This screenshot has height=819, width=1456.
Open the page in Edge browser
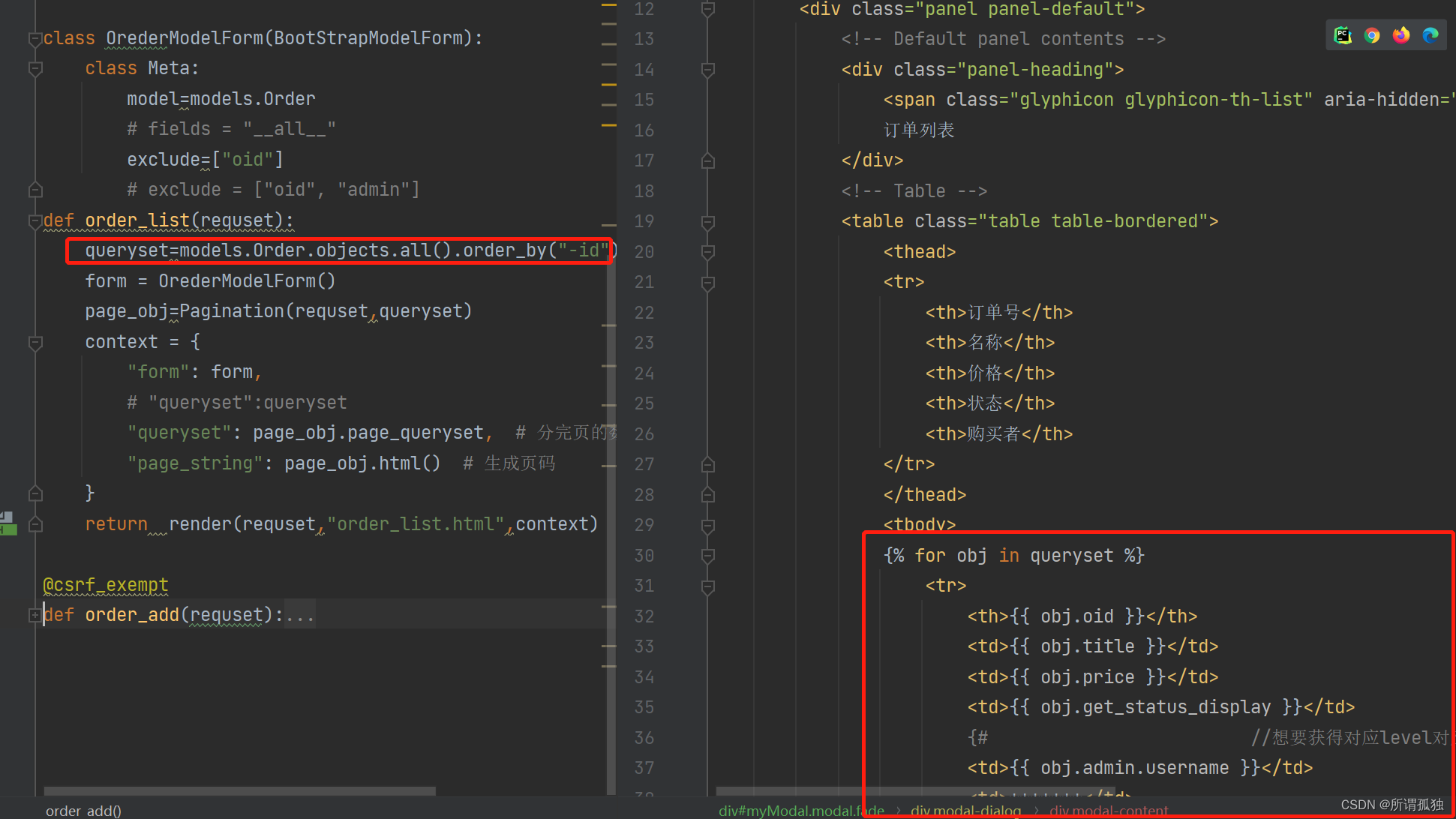click(1430, 35)
